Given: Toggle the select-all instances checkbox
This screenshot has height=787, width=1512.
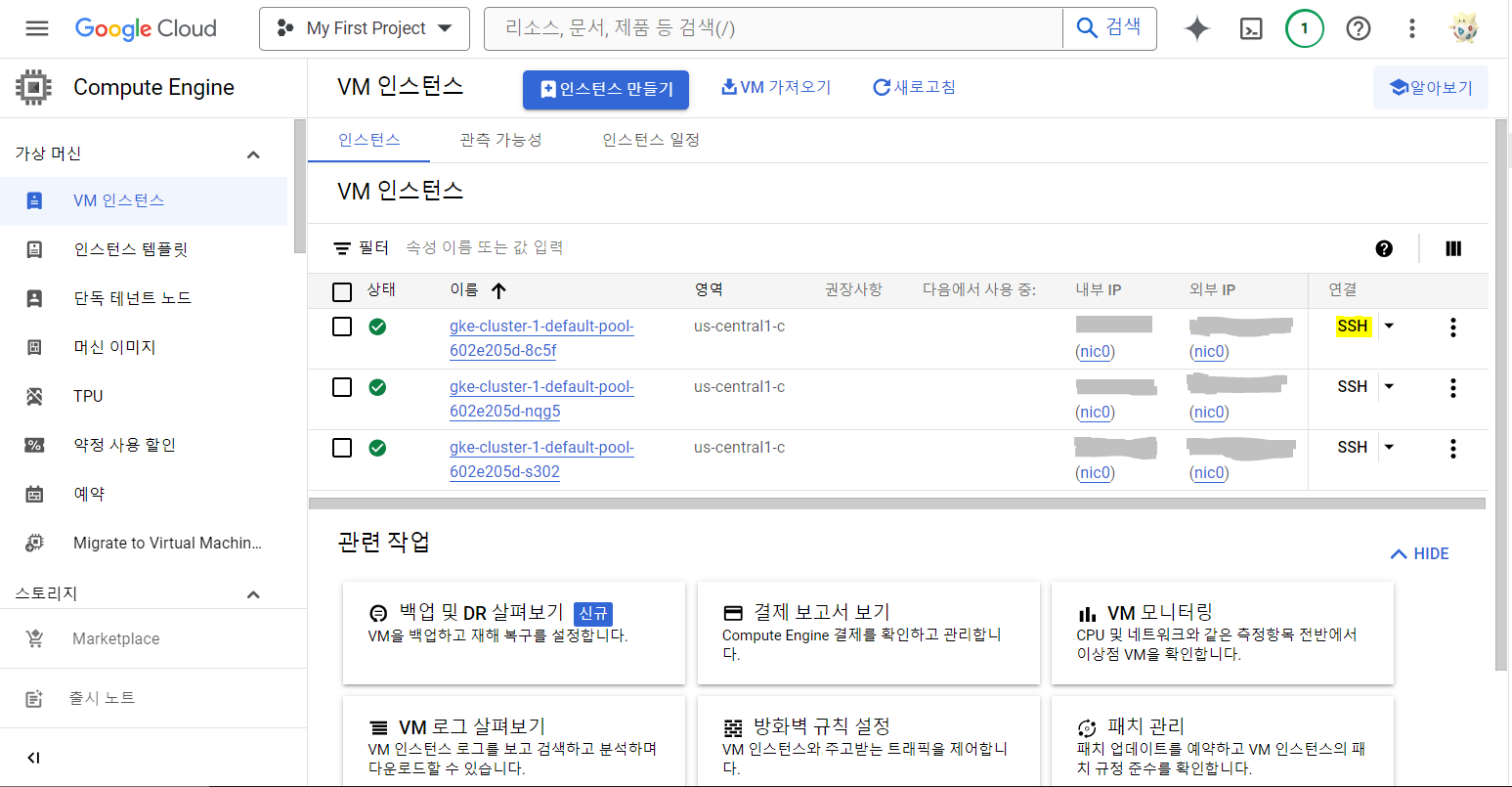Looking at the screenshot, I should coord(342,291).
